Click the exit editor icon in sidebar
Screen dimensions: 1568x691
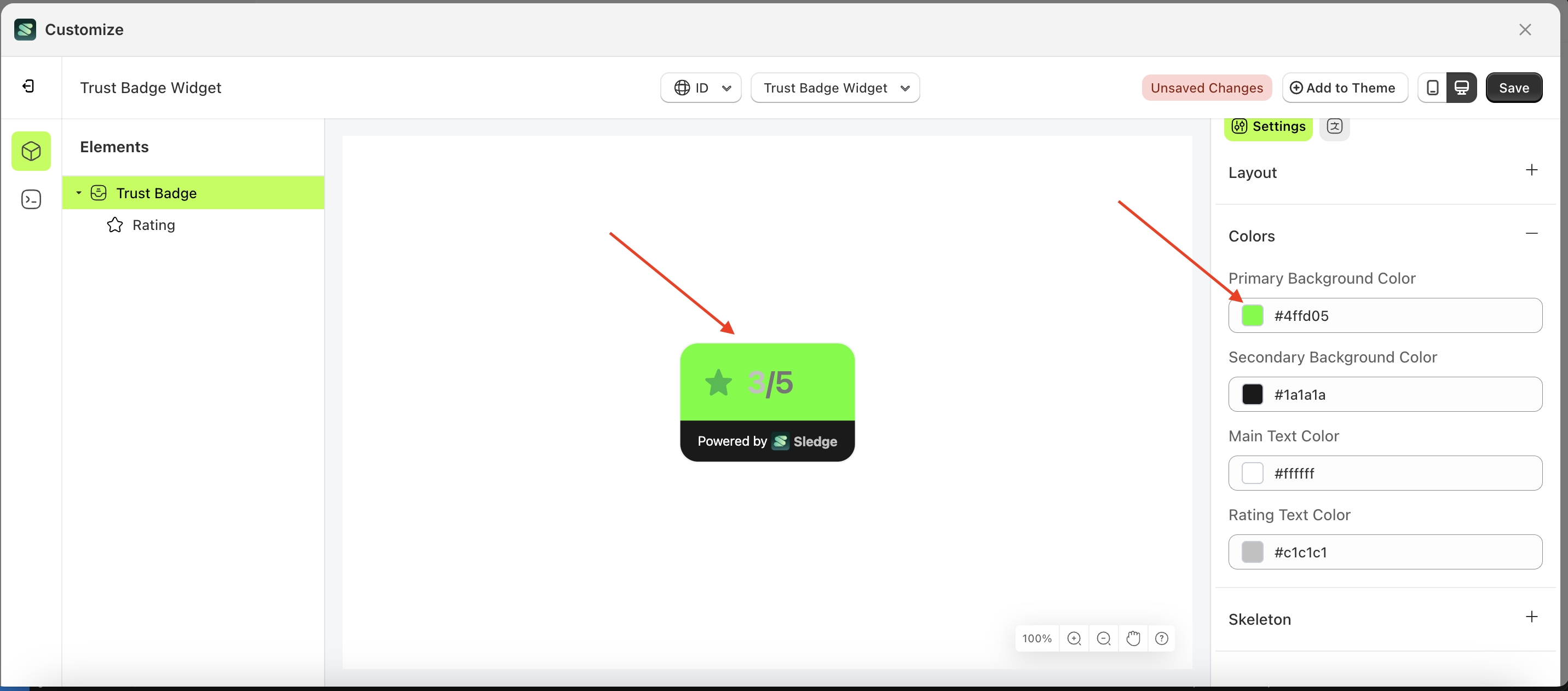[x=27, y=87]
